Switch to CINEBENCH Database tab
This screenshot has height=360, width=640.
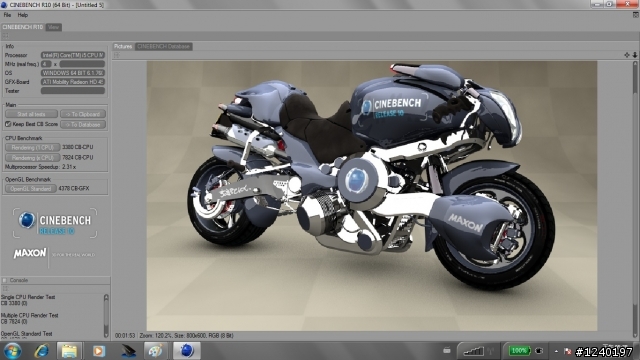[x=163, y=47]
